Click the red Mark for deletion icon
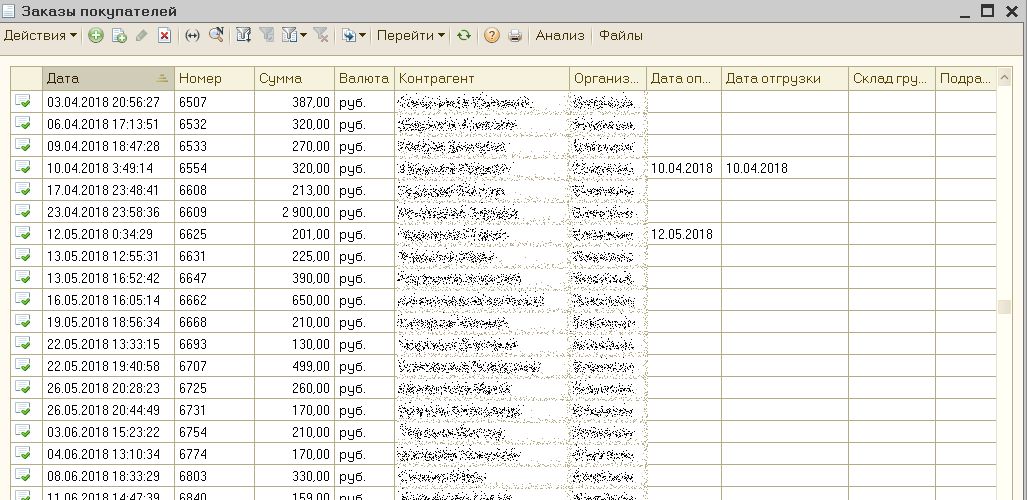This screenshot has width=1027, height=500. (164, 36)
